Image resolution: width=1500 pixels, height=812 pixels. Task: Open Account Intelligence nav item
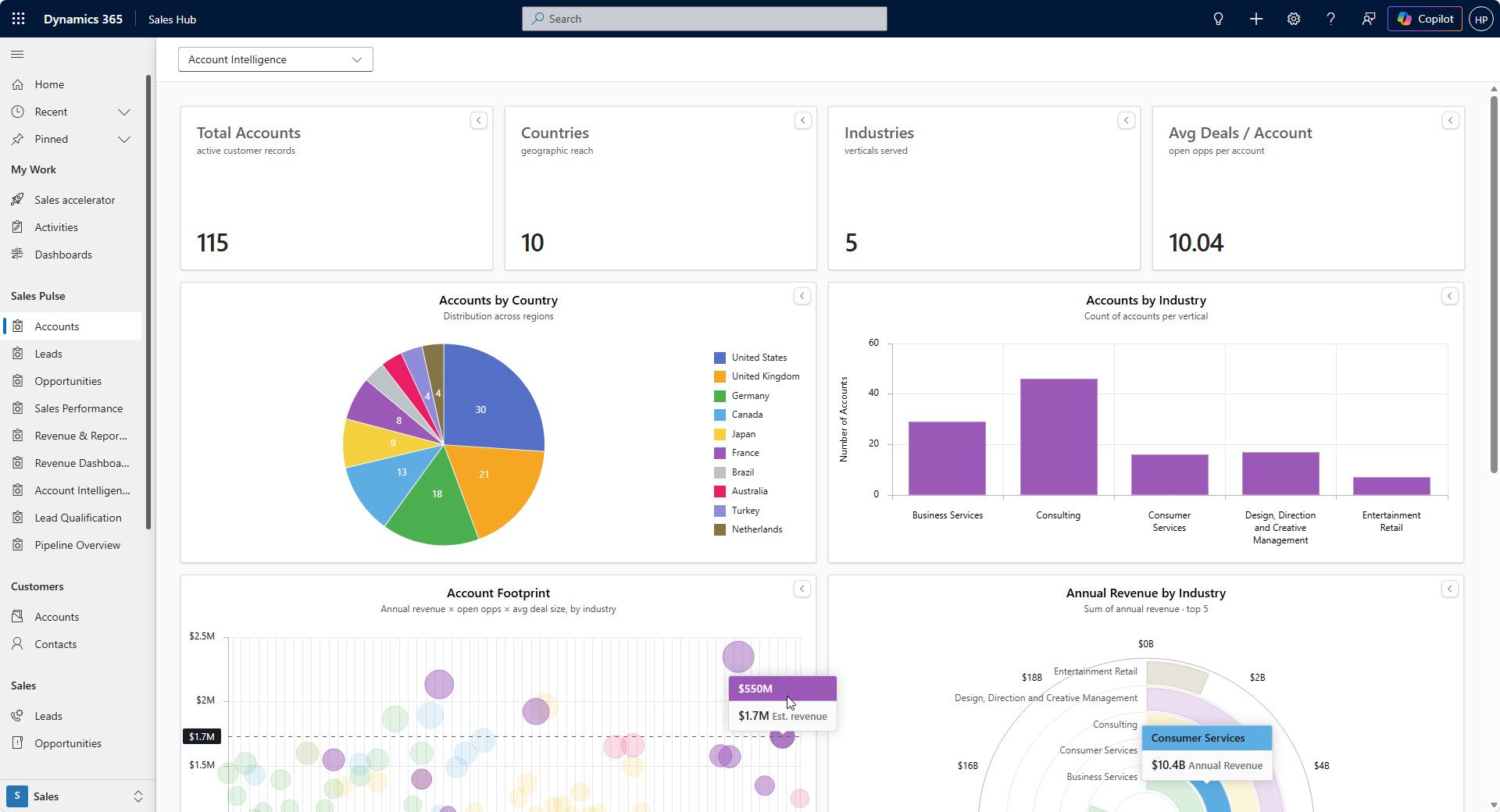(x=72, y=490)
